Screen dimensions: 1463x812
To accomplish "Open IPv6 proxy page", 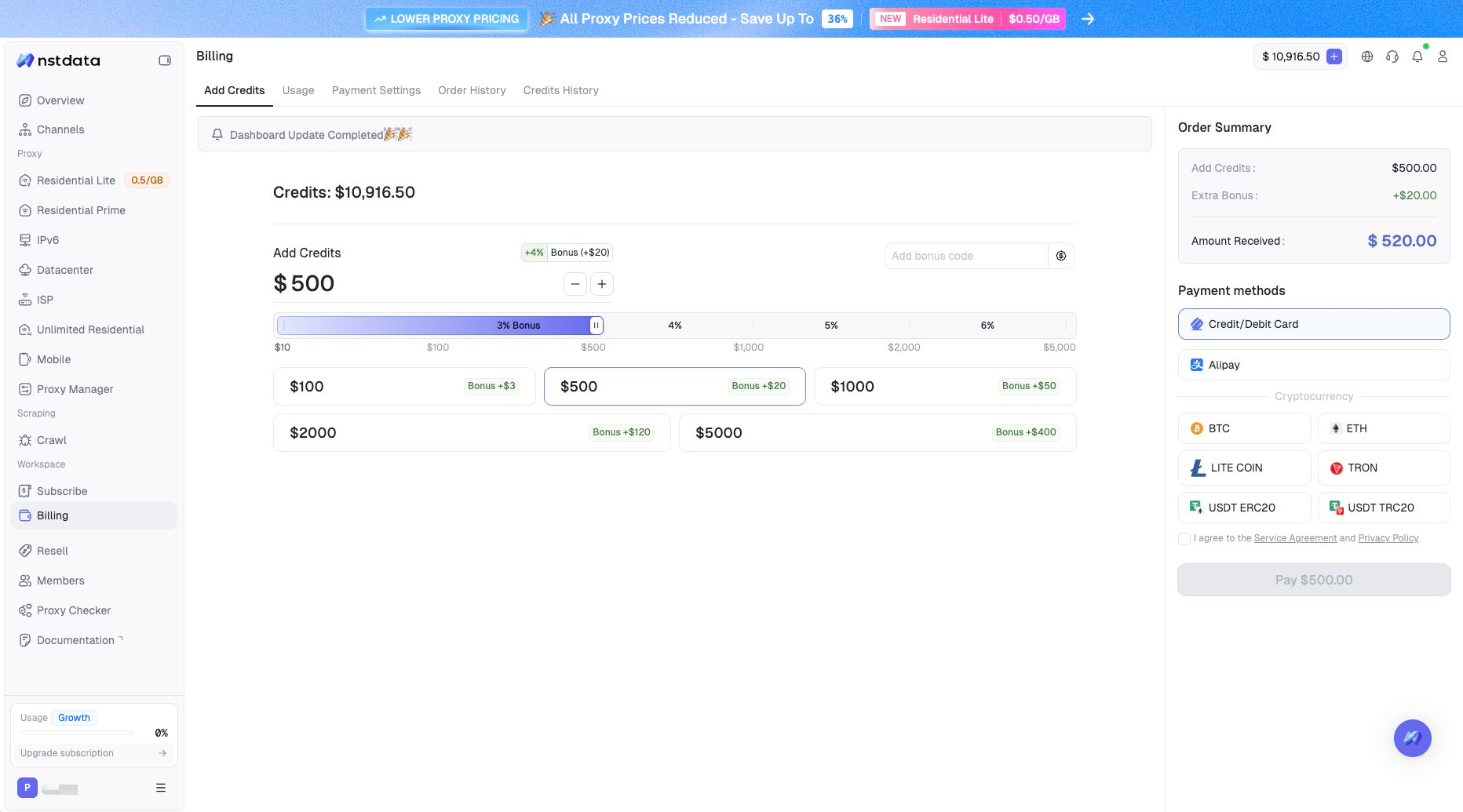I will [x=95, y=240].
